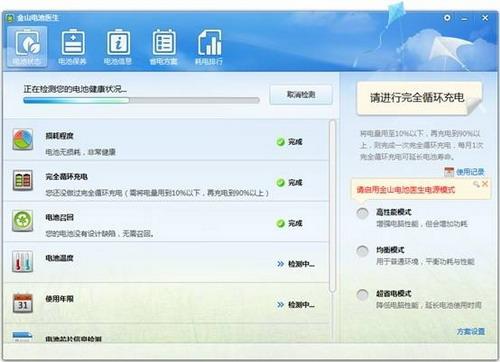The width and height of the screenshot is (500, 362).
Task: Open the 电池状态 tab
Action: pyautogui.click(x=27, y=47)
